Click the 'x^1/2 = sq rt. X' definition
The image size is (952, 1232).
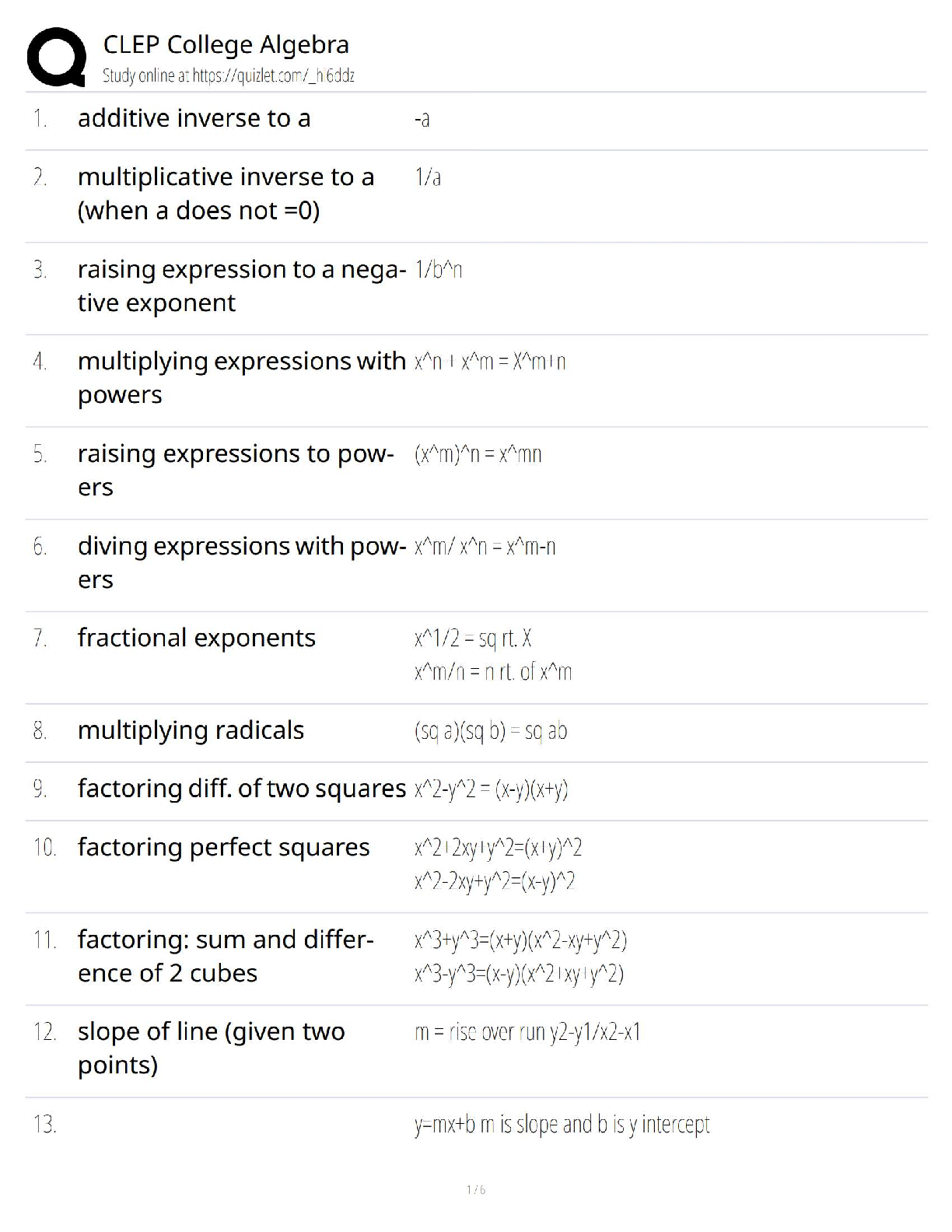tap(473, 639)
